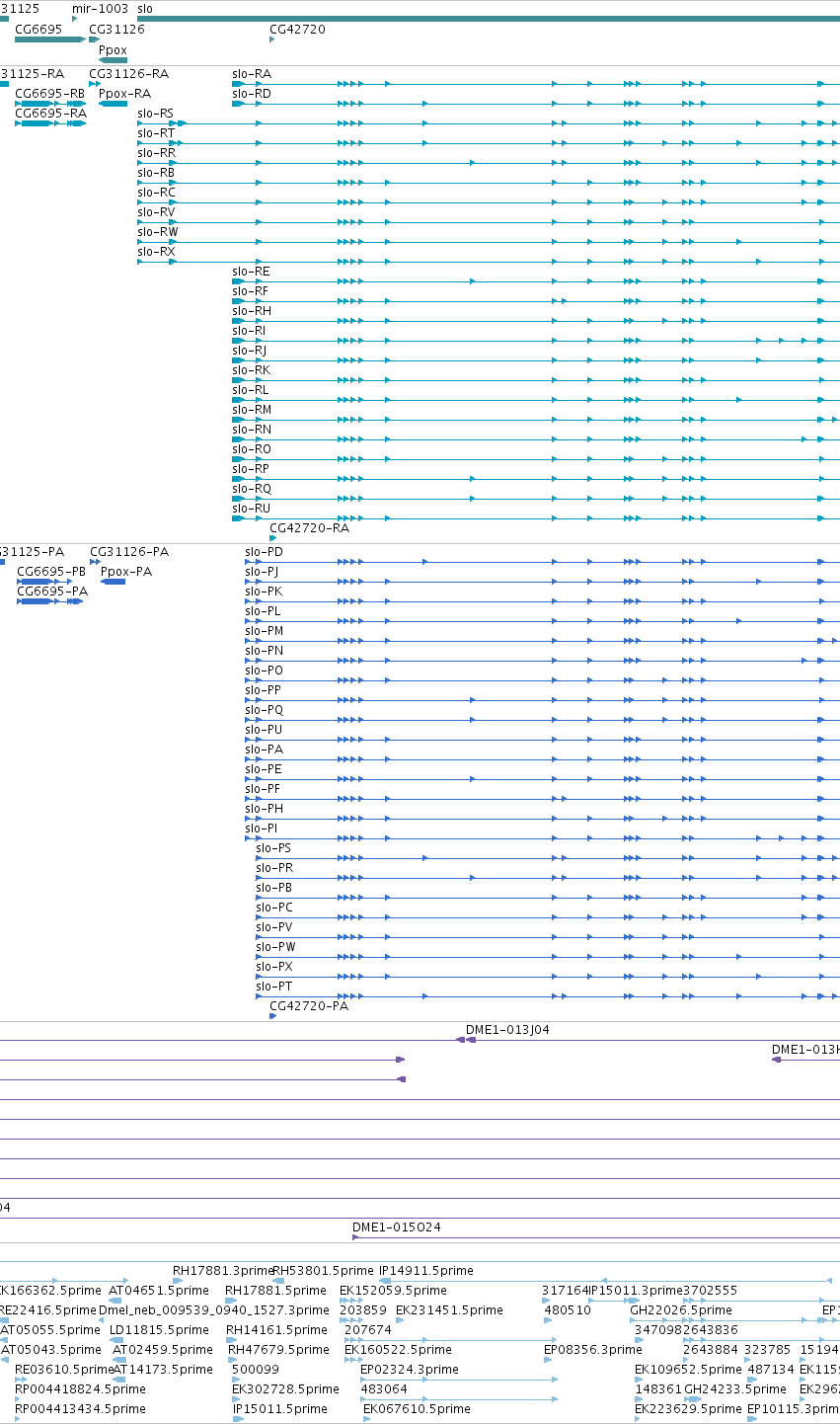Select the EP08356.3prime EST label
Image resolution: width=840 pixels, height=1424 pixels.
592,1350
